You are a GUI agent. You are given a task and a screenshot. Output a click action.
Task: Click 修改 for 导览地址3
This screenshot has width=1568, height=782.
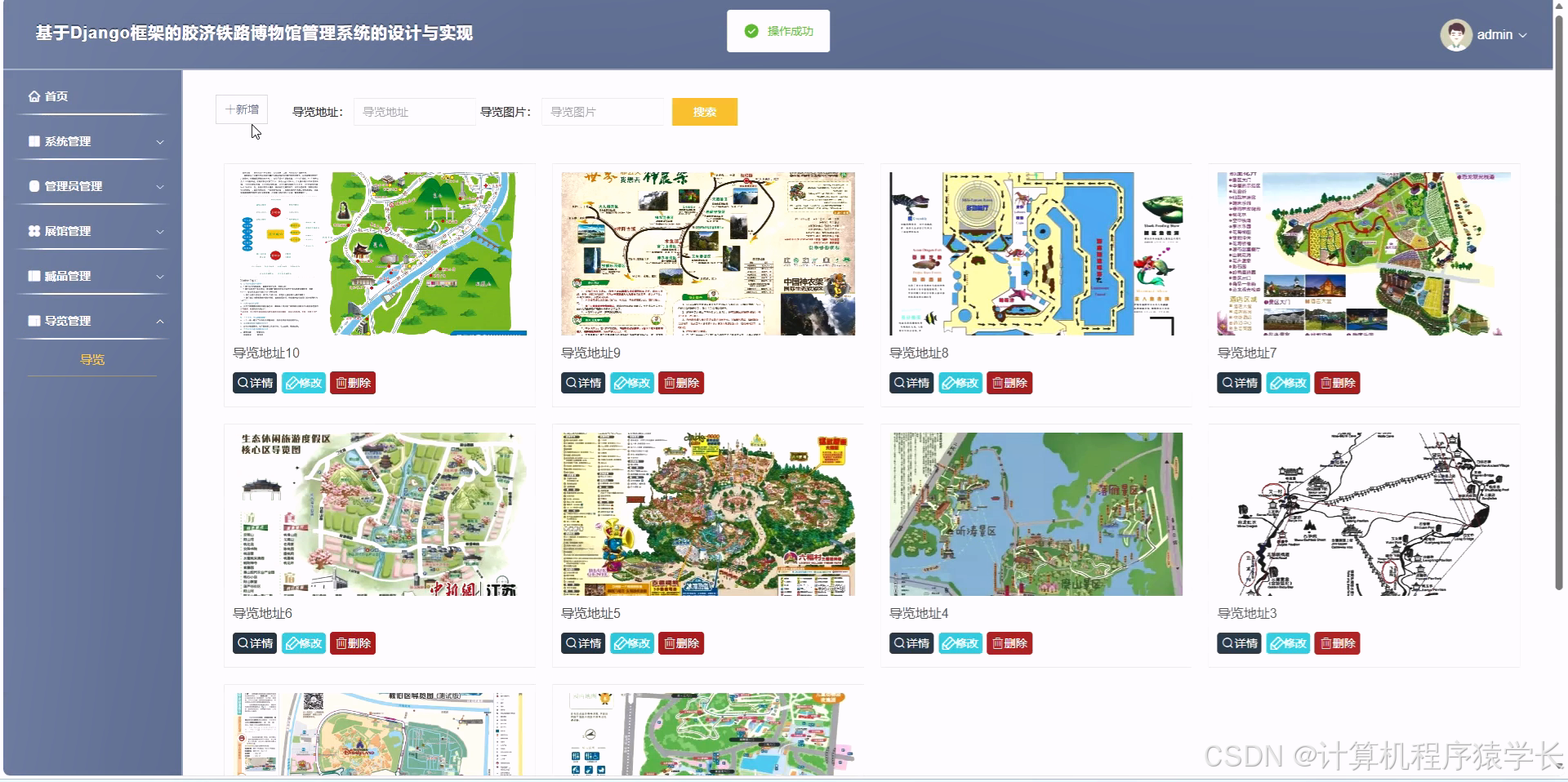[x=1288, y=643]
